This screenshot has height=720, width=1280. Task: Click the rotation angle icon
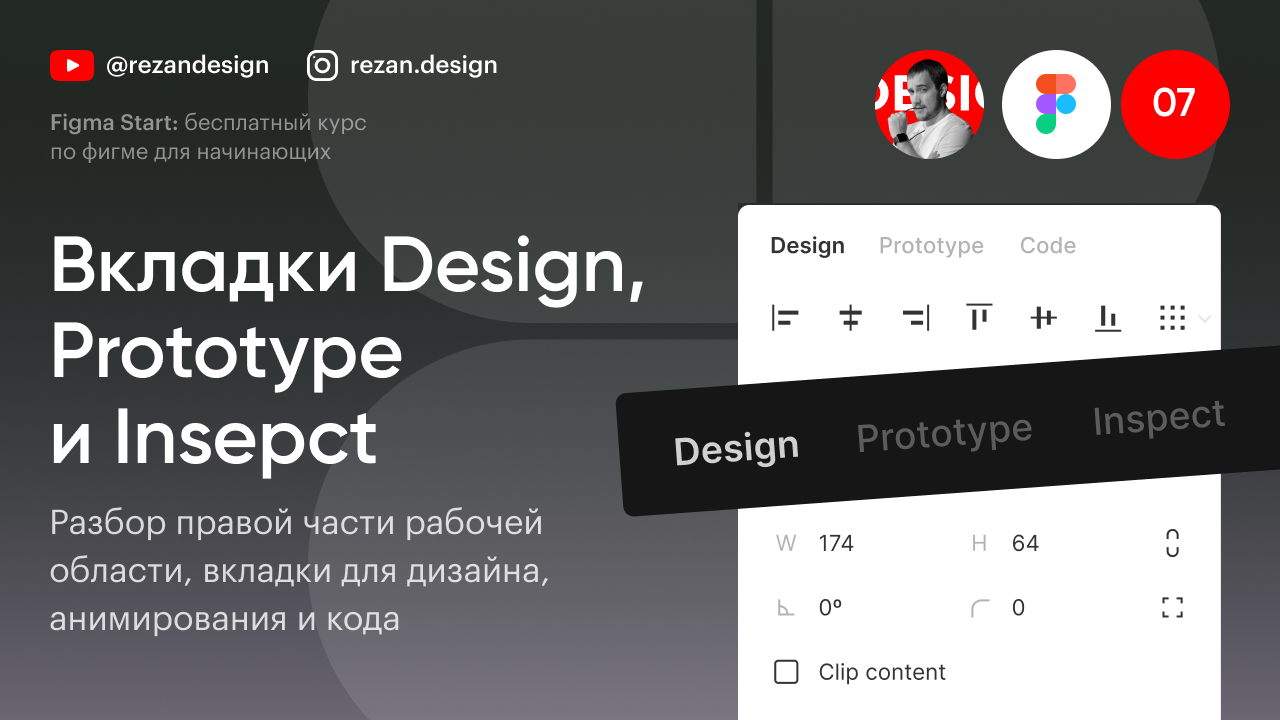pos(786,608)
